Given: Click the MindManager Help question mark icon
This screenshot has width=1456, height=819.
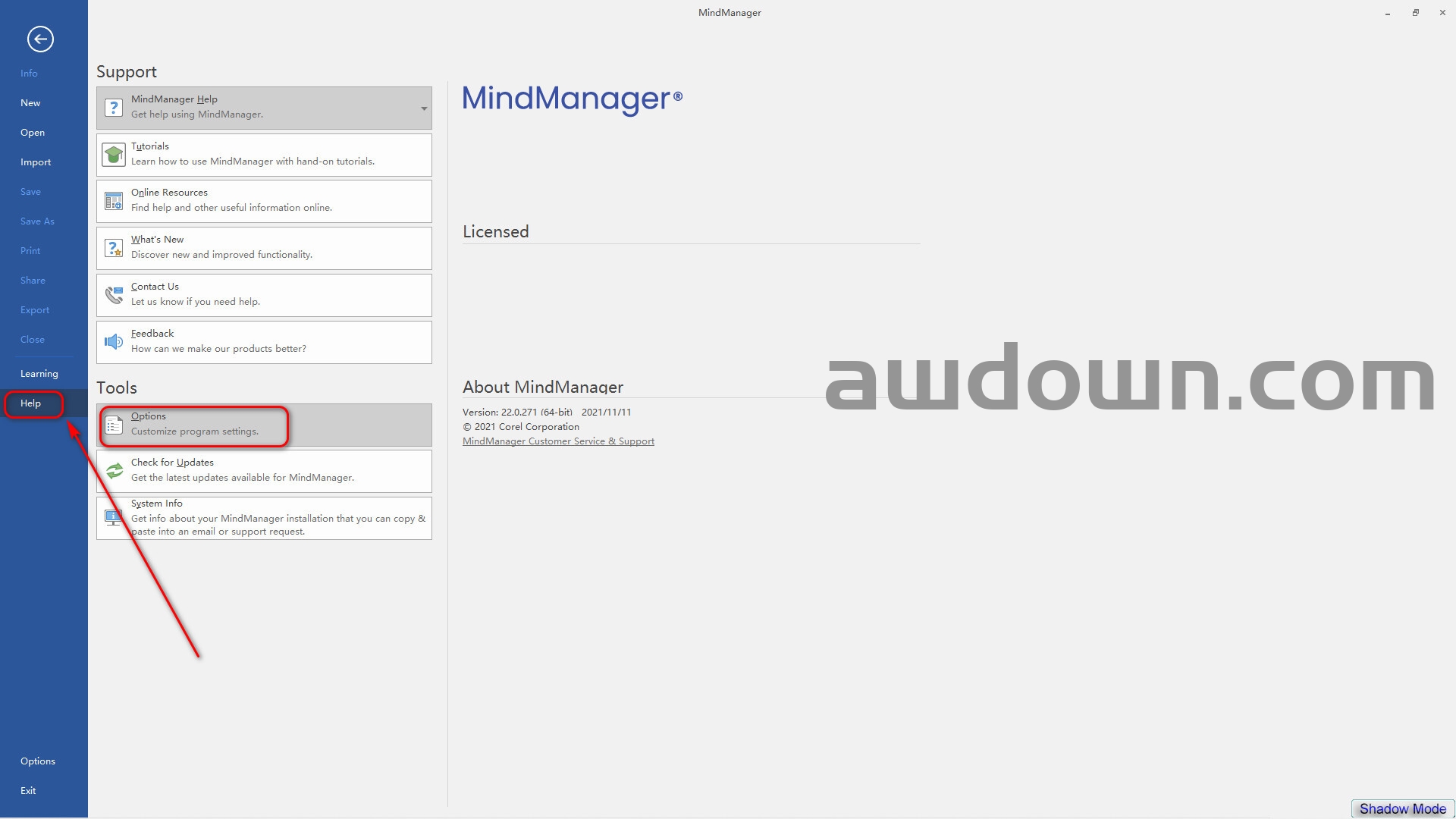Looking at the screenshot, I should pyautogui.click(x=114, y=108).
